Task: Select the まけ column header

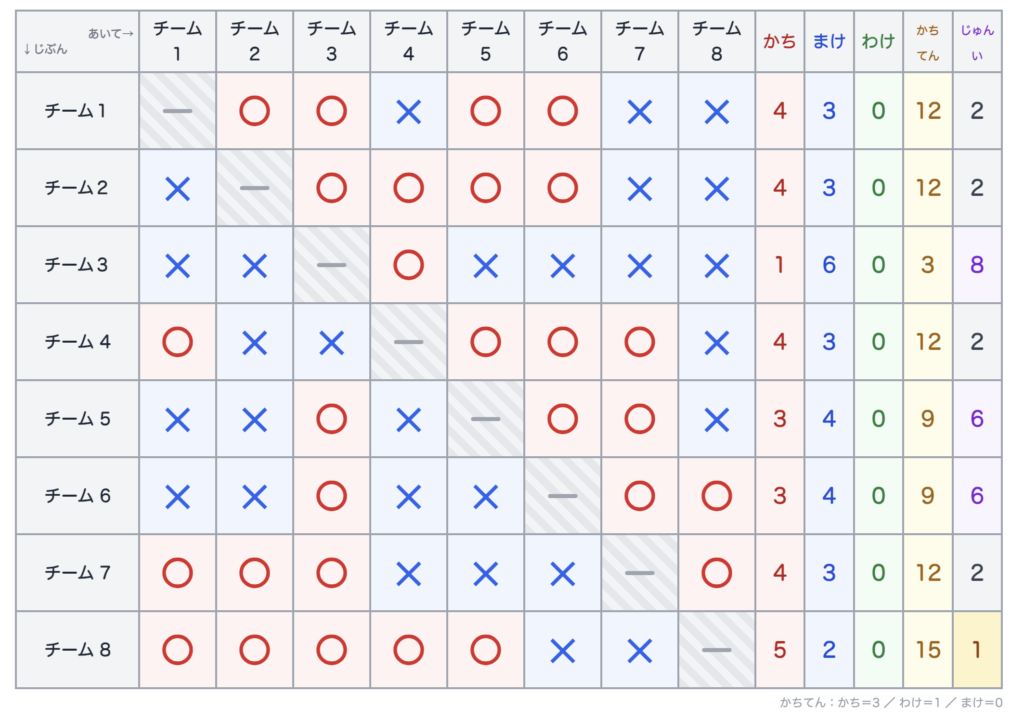Action: pyautogui.click(x=828, y=42)
